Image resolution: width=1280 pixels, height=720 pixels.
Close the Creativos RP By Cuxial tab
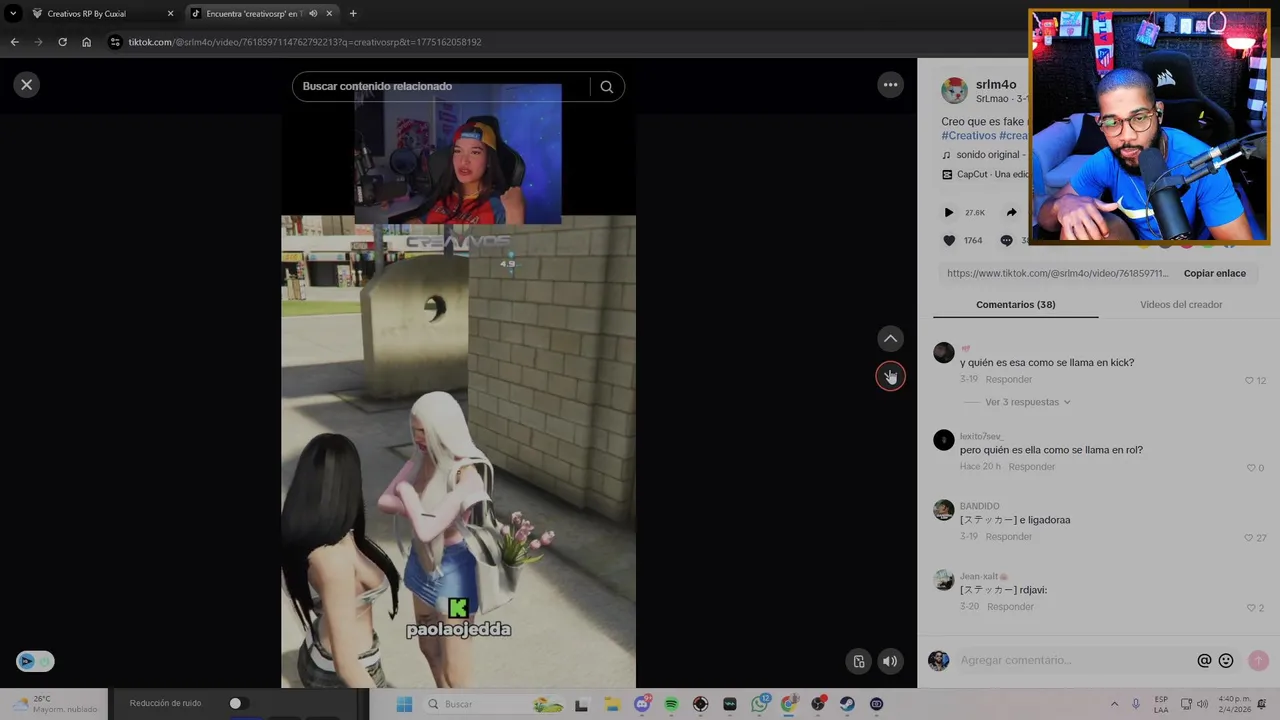tap(170, 14)
